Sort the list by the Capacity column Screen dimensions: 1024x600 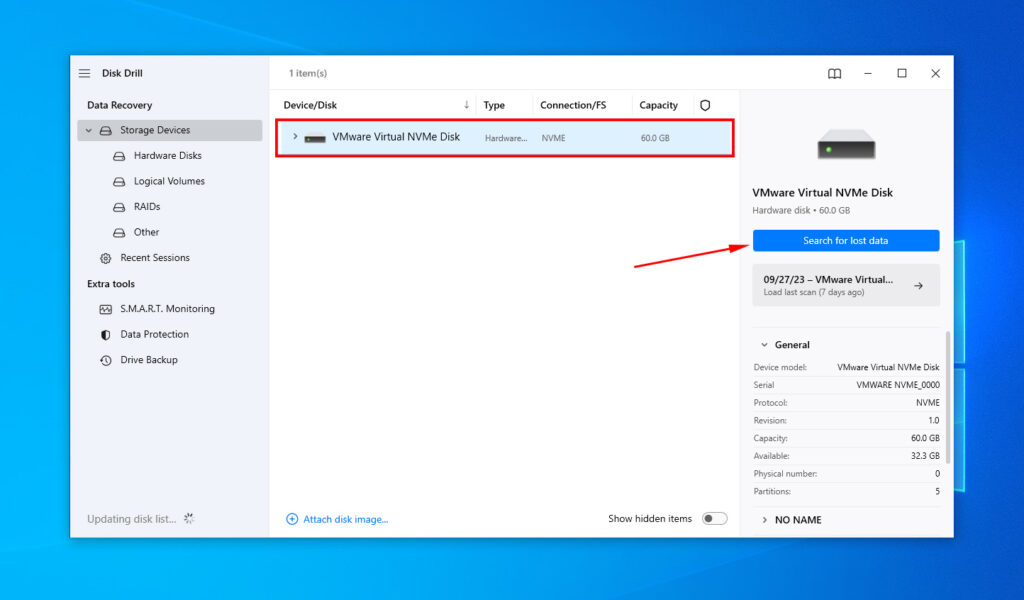(658, 105)
